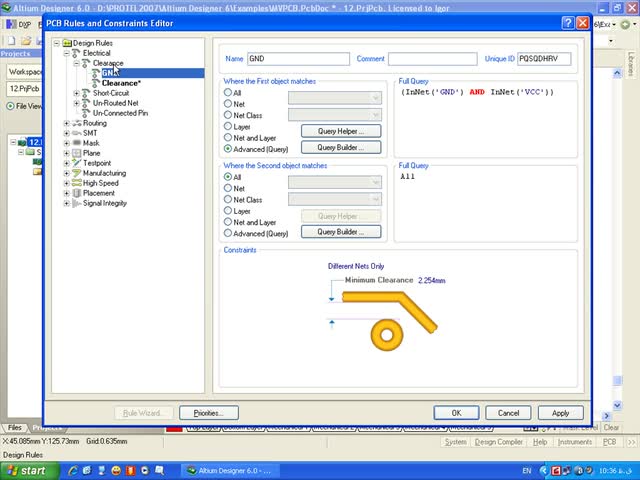This screenshot has width=640, height=480.
Task: Select 'Net Class' for the First object
Action: coord(228,115)
